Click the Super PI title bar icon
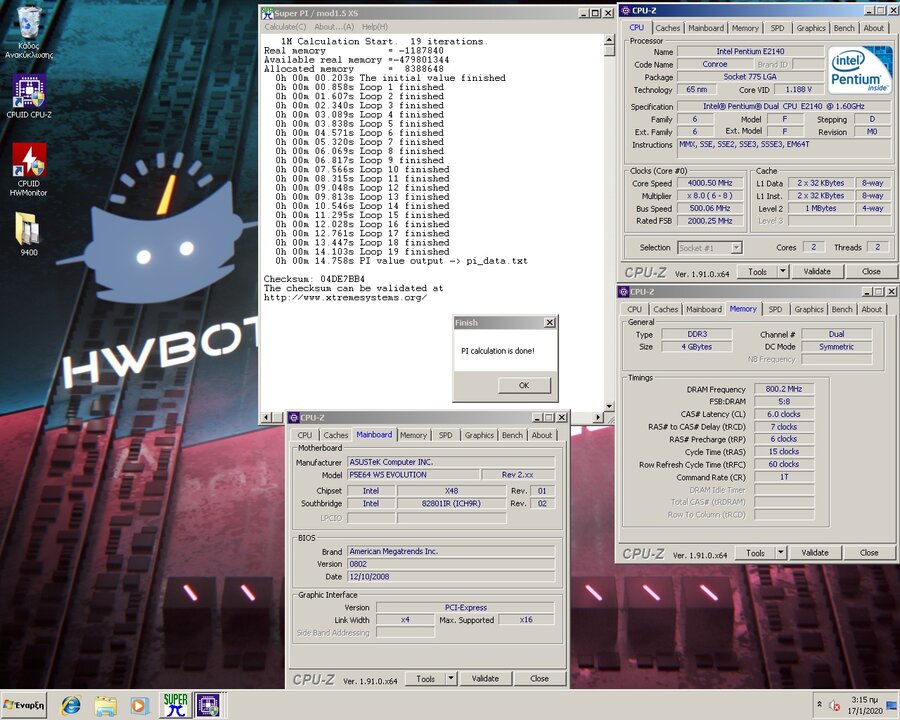The height and width of the screenshot is (720, 900). [x=267, y=13]
